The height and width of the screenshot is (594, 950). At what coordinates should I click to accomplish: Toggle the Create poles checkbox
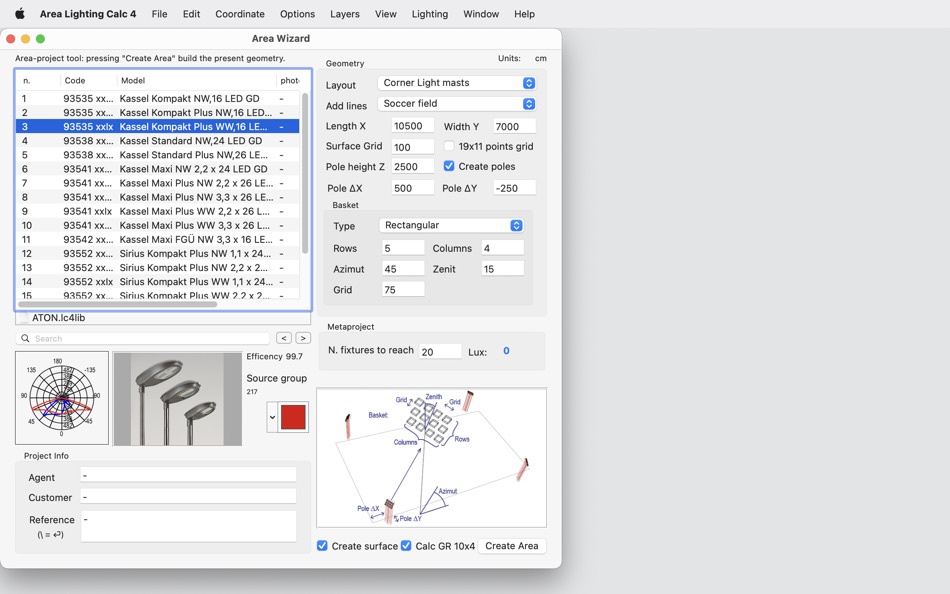(449, 166)
